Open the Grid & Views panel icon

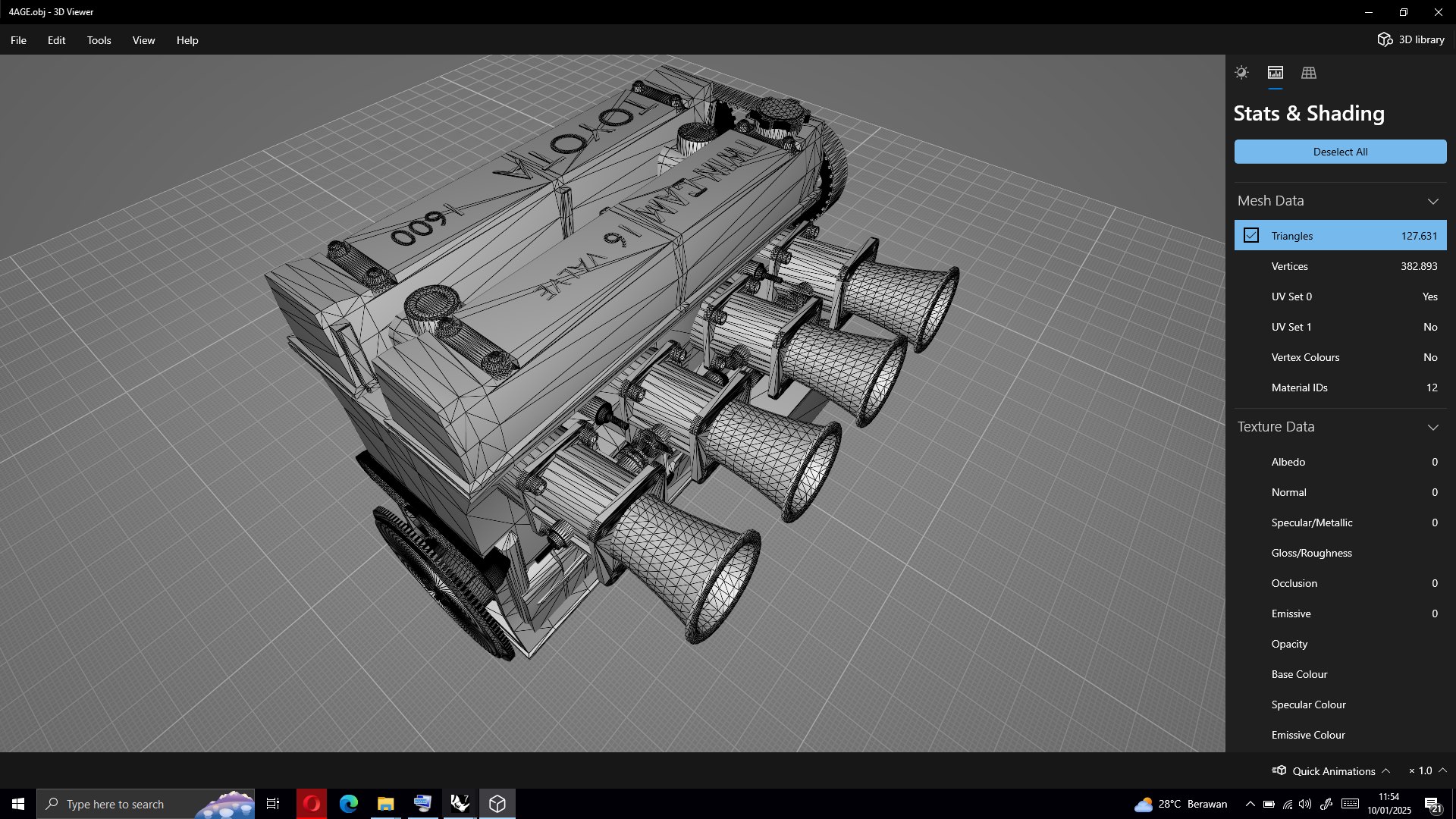pos(1309,73)
